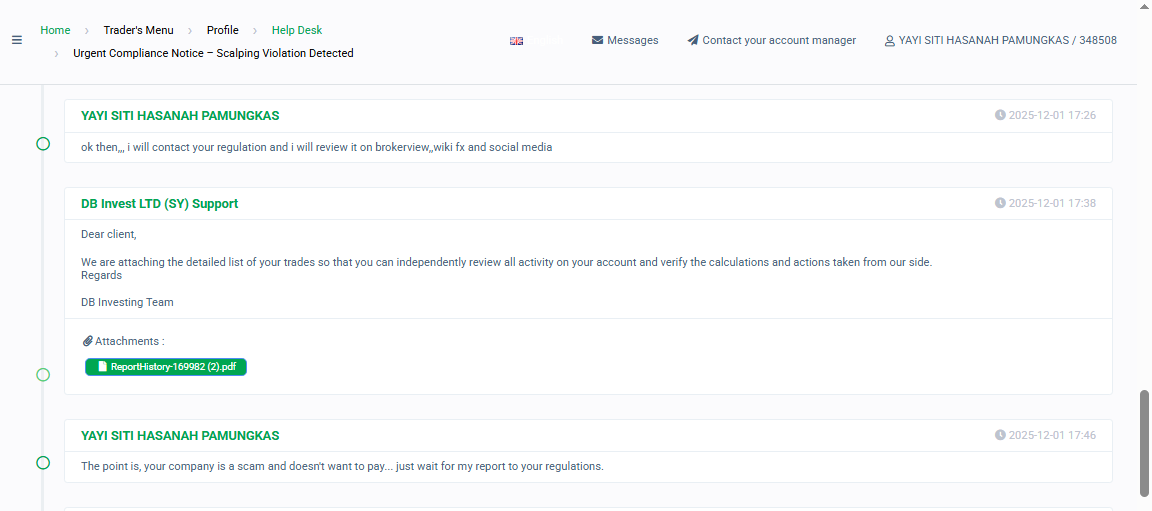The height and width of the screenshot is (511, 1152).
Task: Click timeline circle for support attachment message
Action: pyautogui.click(x=43, y=375)
